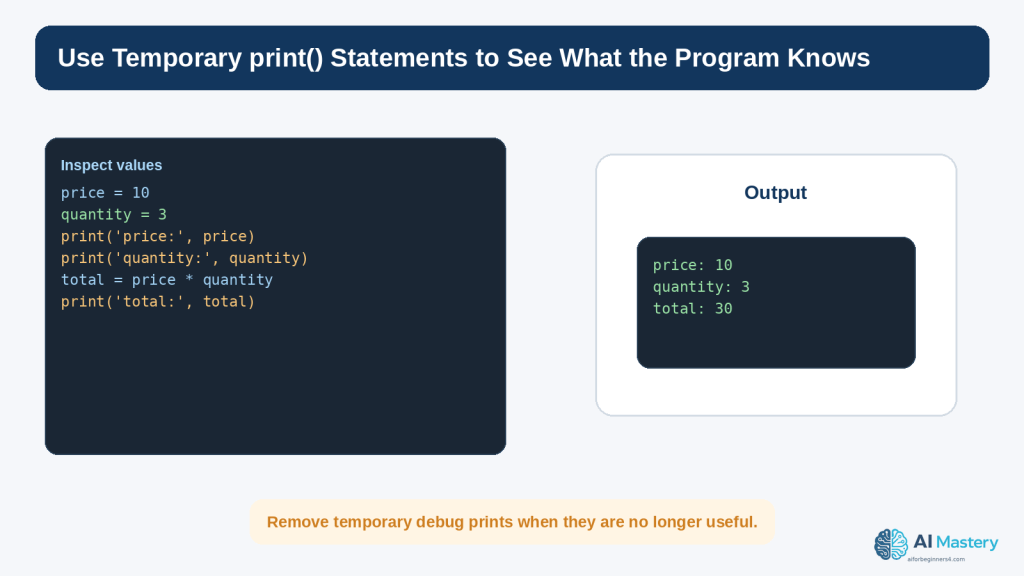Image resolution: width=1024 pixels, height=576 pixels.
Task: Click the 'total = price * quantity' line
Action: point(167,280)
